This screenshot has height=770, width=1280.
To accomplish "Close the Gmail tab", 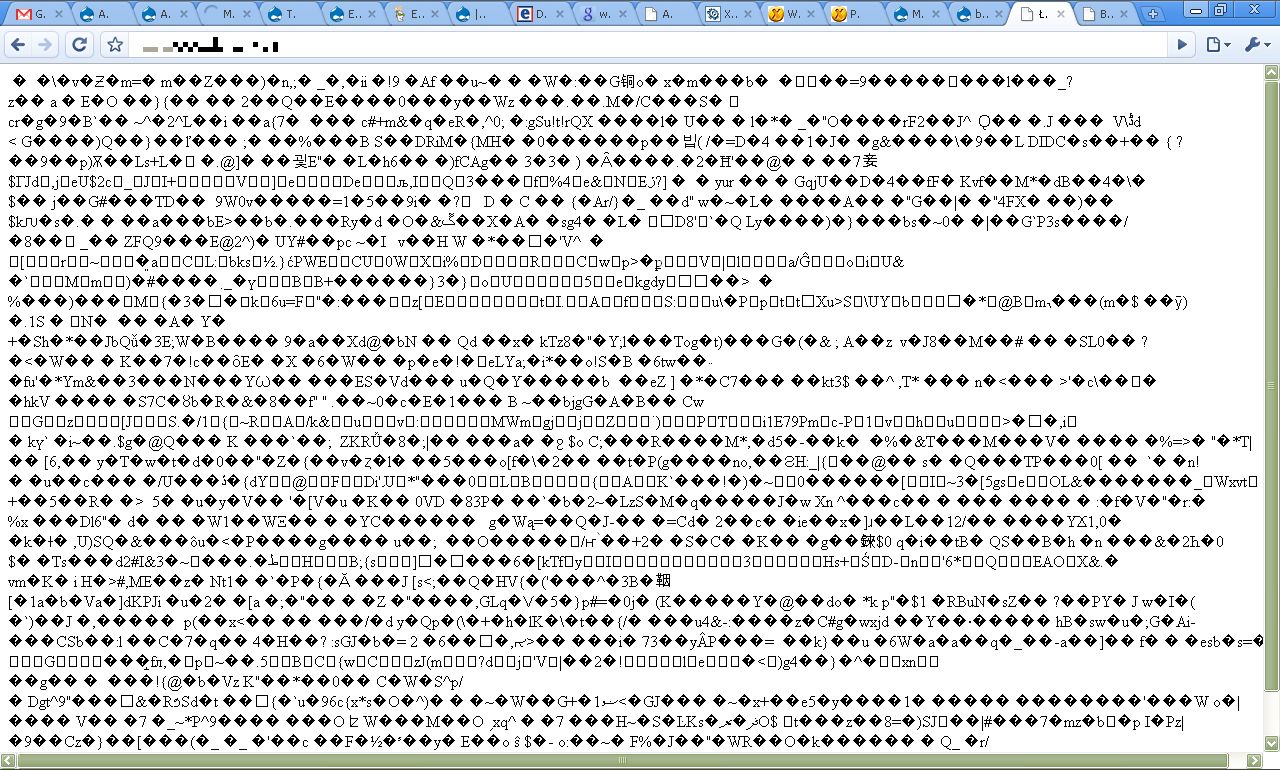I will click(59, 14).
